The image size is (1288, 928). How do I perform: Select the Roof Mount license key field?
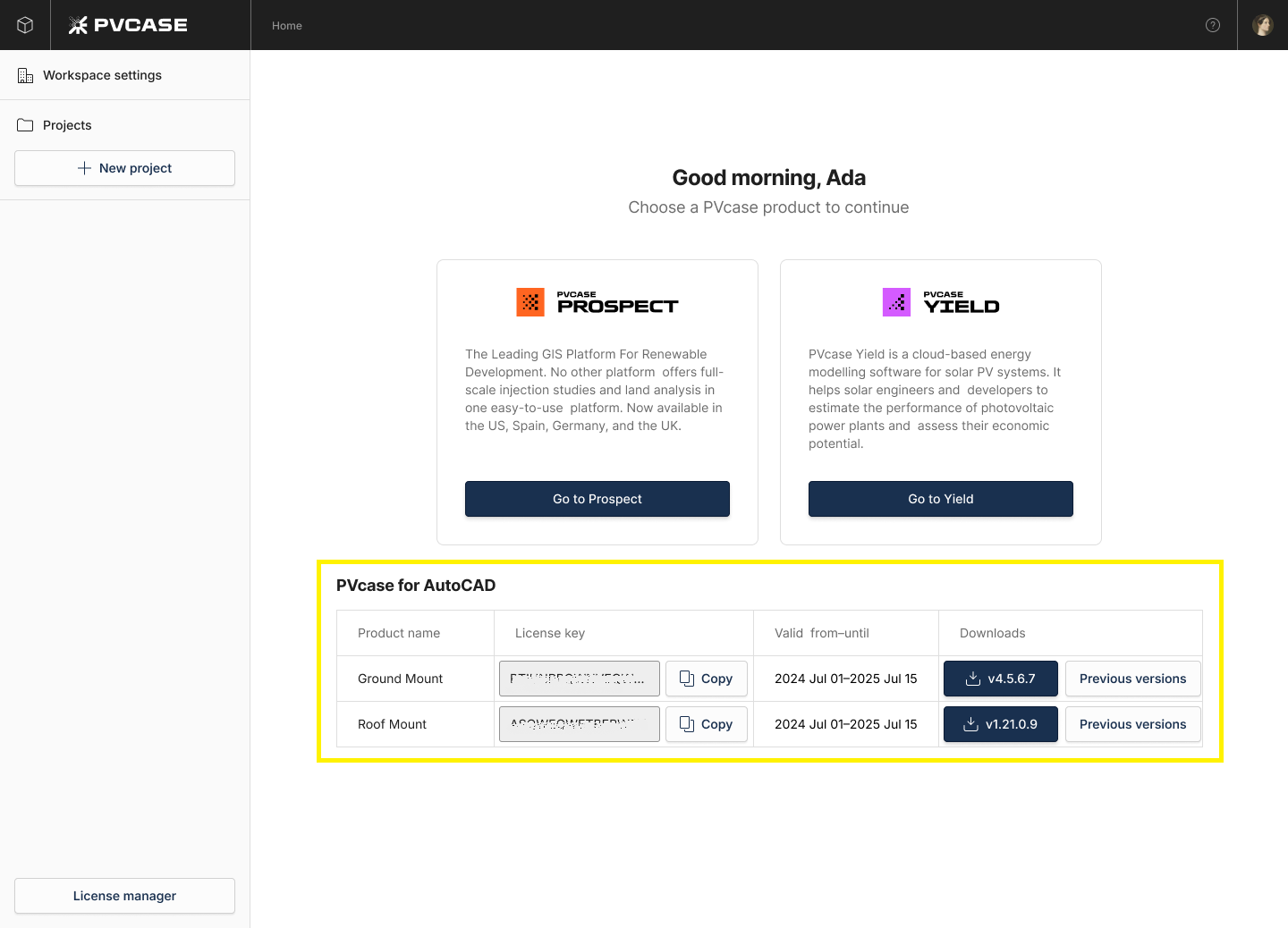click(580, 724)
